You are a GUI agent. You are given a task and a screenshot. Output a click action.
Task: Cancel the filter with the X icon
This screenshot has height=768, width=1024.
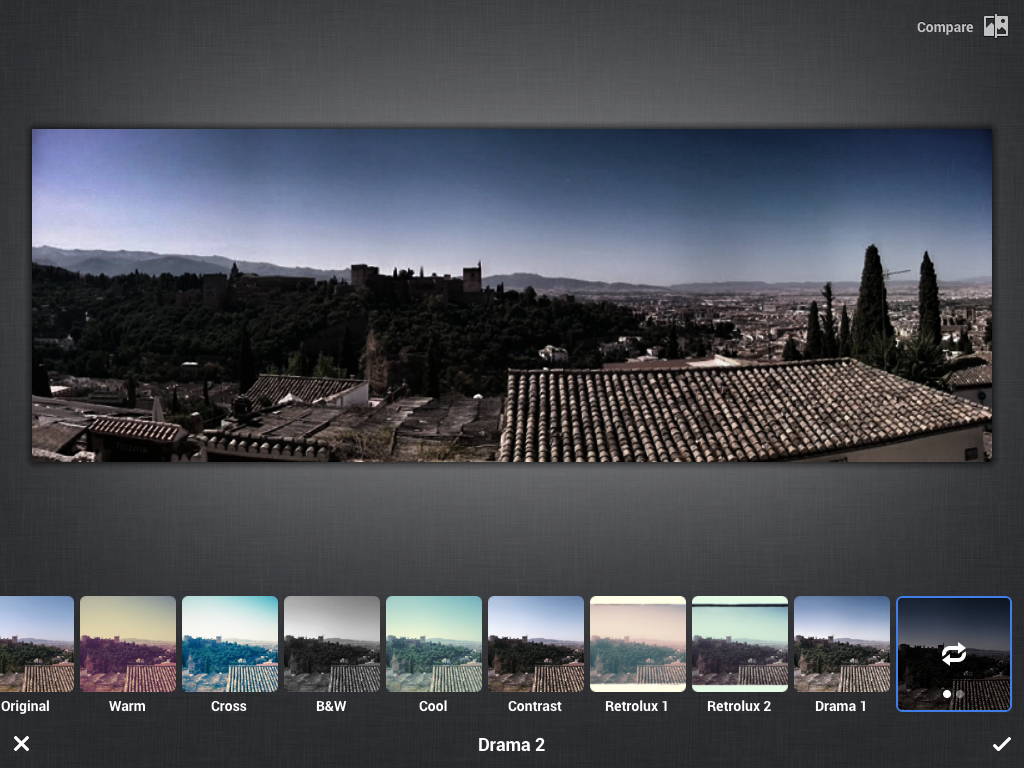(21, 744)
